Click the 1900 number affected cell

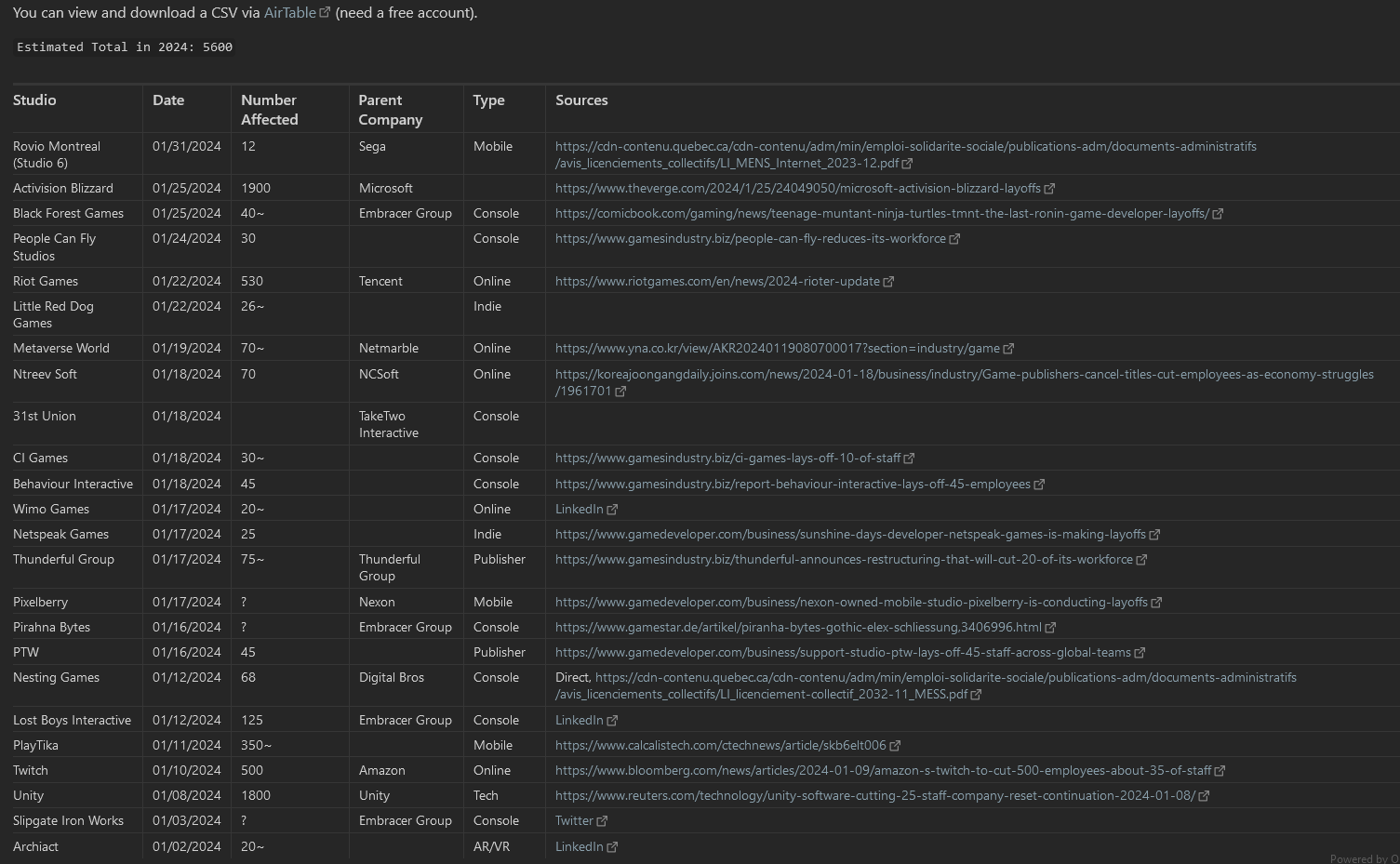point(256,188)
